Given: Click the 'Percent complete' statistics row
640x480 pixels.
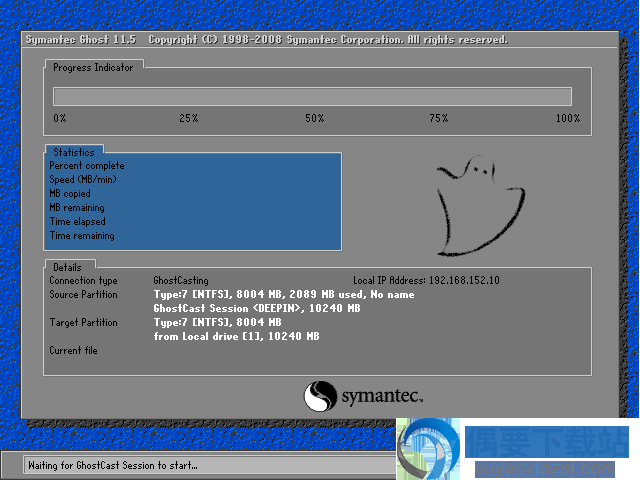Looking at the screenshot, I should click(x=87, y=166).
